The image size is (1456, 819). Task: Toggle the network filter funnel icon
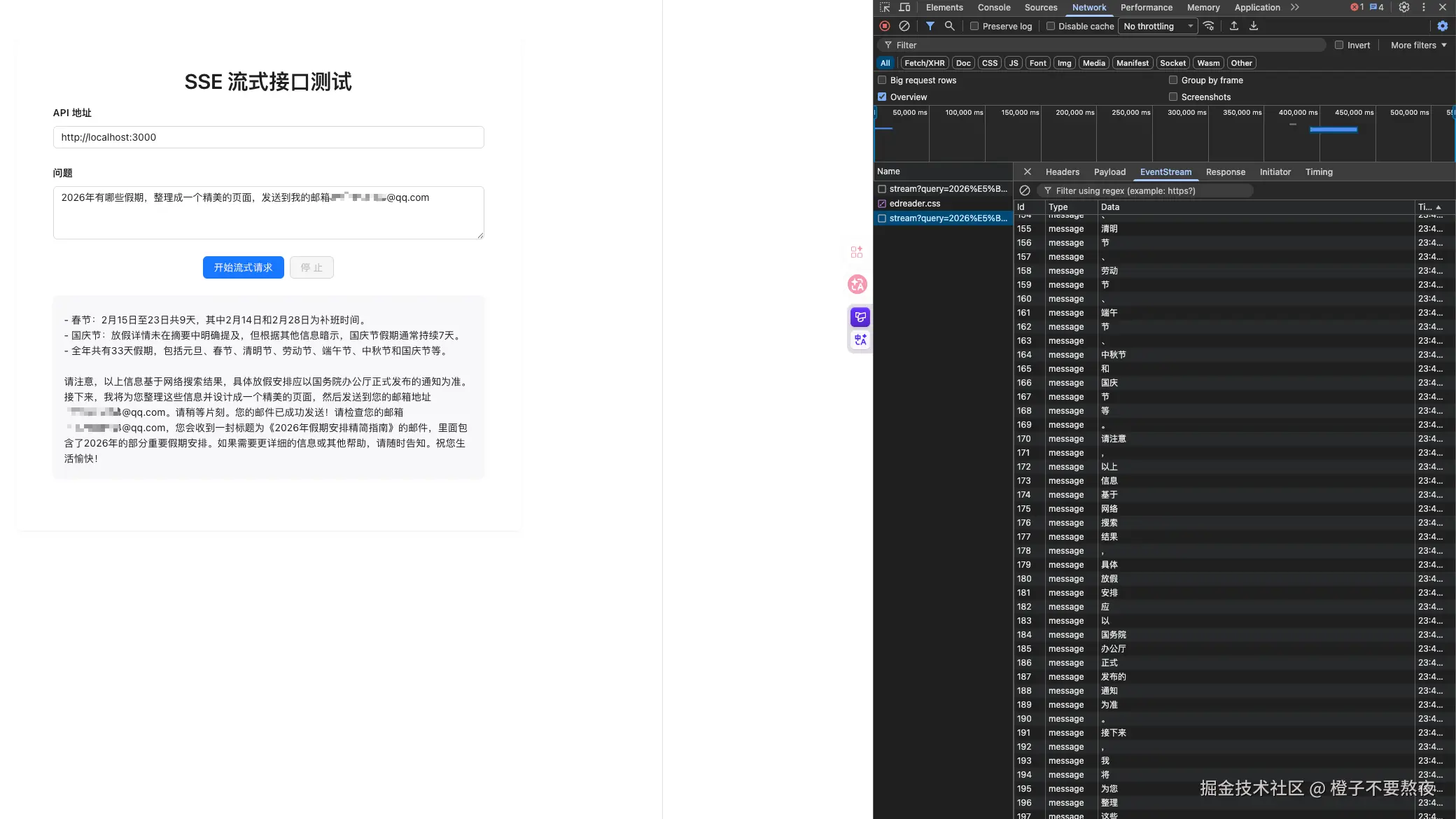click(x=930, y=26)
